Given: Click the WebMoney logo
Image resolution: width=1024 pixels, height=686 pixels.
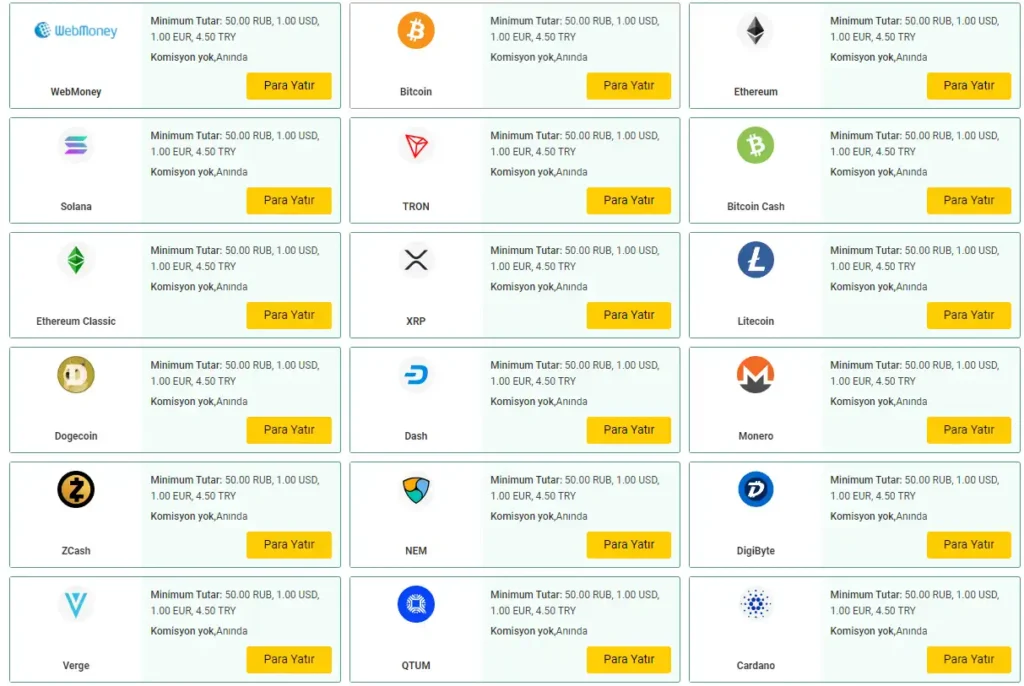Looking at the screenshot, I should 76,31.
